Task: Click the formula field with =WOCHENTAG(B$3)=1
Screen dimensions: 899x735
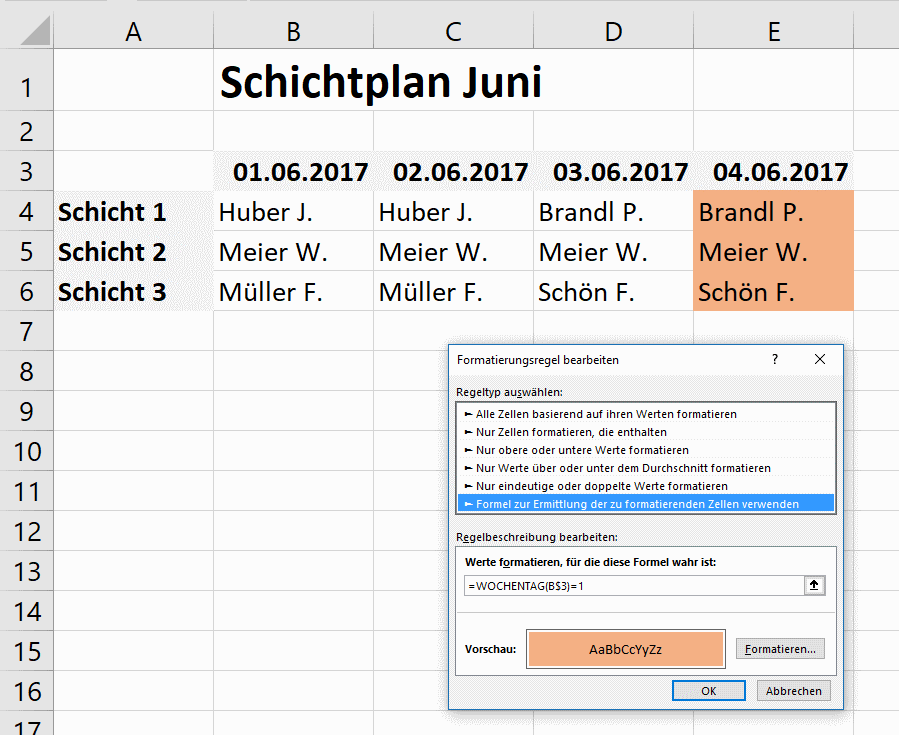Action: (634, 586)
